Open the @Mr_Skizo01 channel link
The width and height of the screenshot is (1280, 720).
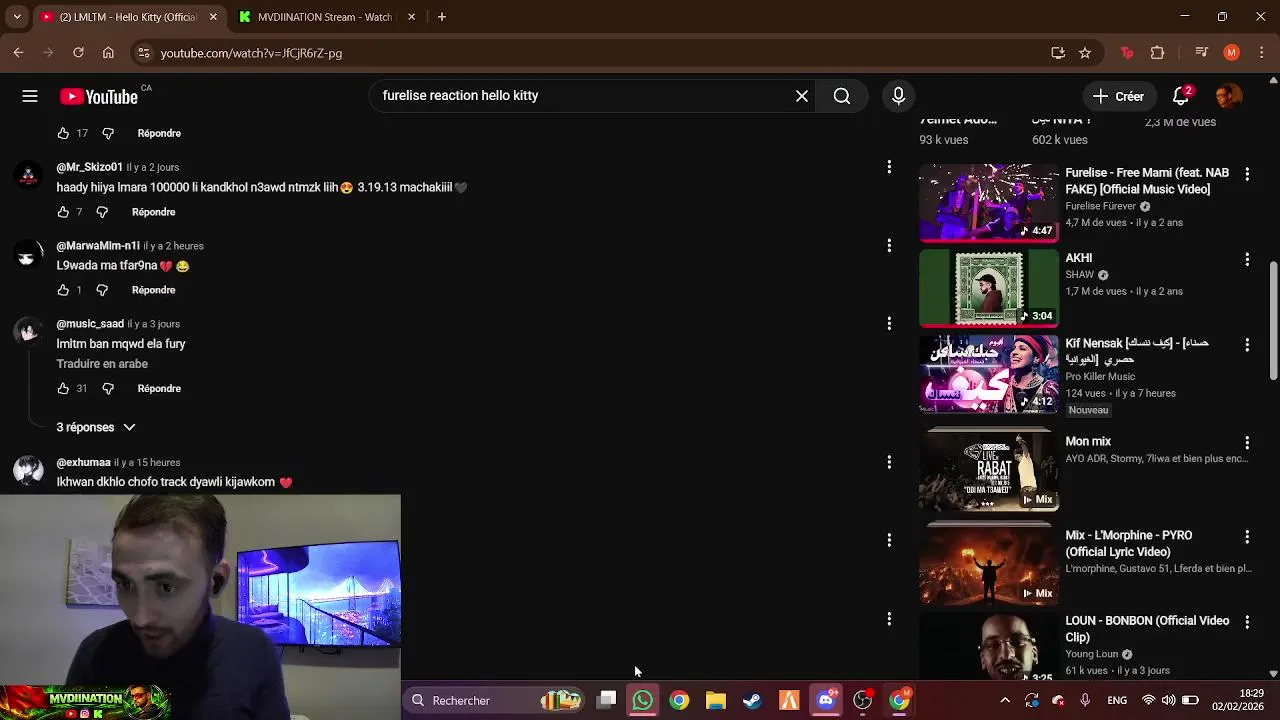[89, 167]
